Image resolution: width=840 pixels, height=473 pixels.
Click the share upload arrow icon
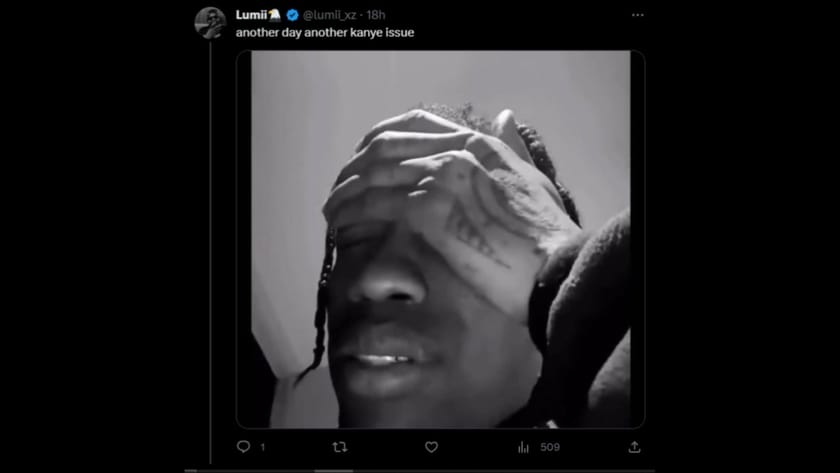pos(634,447)
